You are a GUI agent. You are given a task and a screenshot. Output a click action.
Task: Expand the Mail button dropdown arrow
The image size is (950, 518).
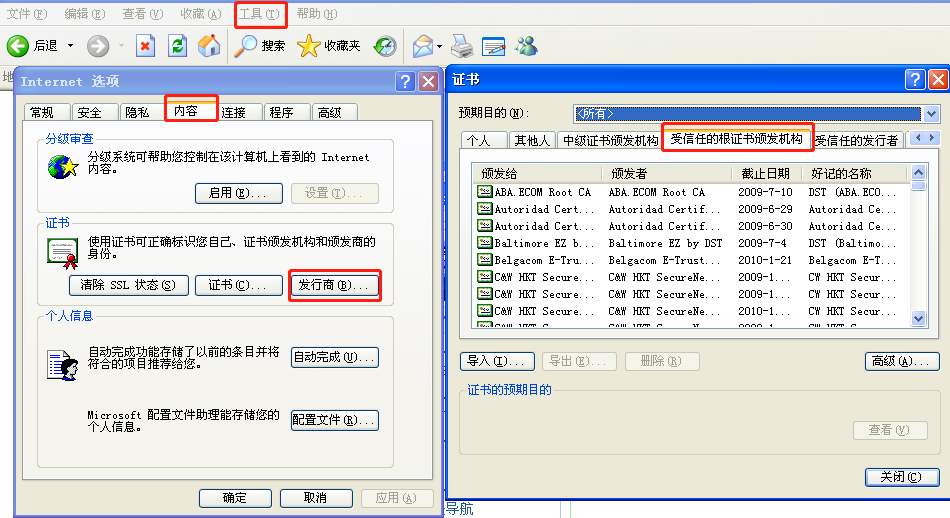(439, 46)
